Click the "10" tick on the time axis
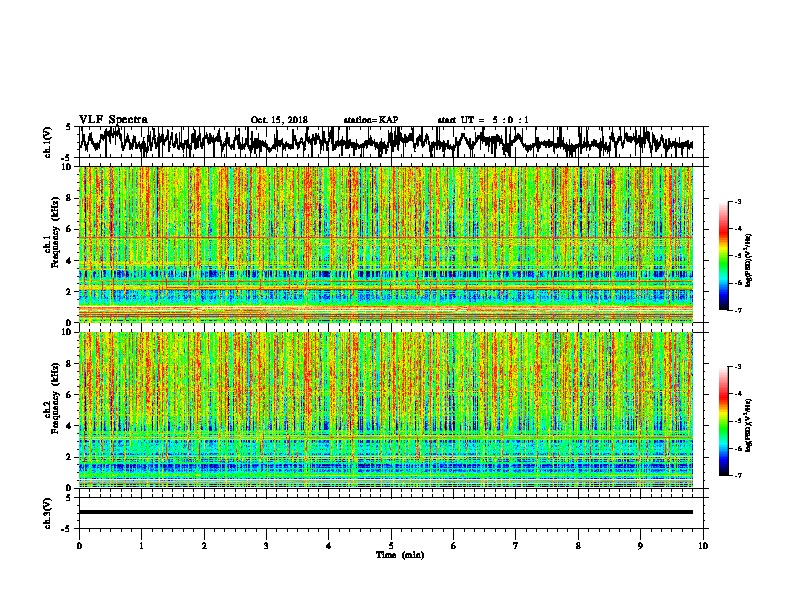The height and width of the screenshot is (612, 792). click(x=703, y=546)
